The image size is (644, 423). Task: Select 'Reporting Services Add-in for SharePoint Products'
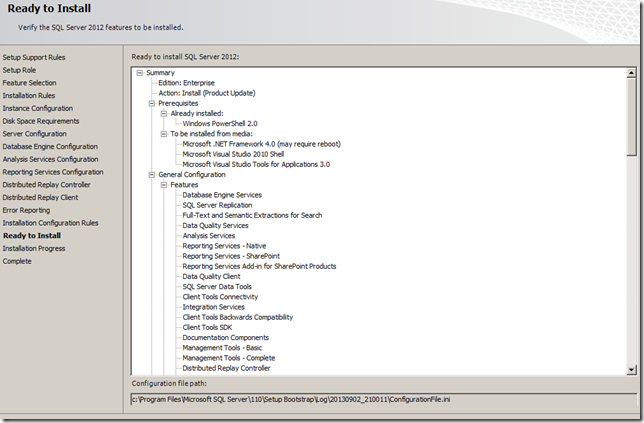click(x=259, y=266)
